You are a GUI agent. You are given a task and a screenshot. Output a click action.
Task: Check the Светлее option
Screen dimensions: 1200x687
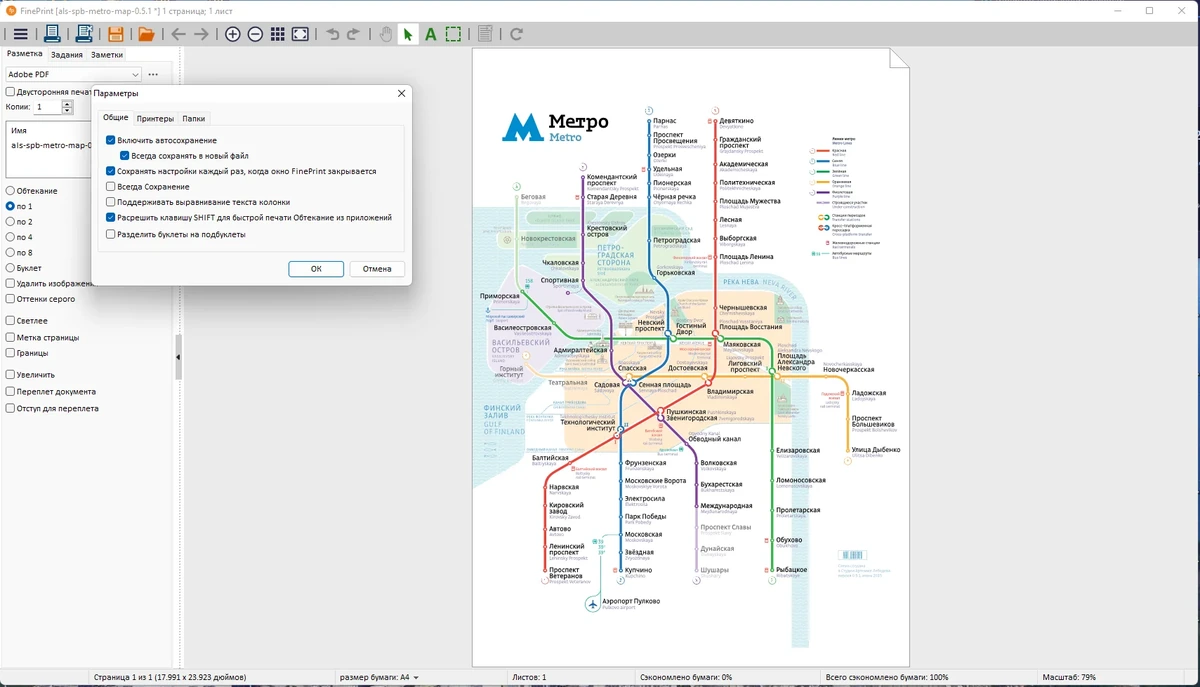click(10, 321)
